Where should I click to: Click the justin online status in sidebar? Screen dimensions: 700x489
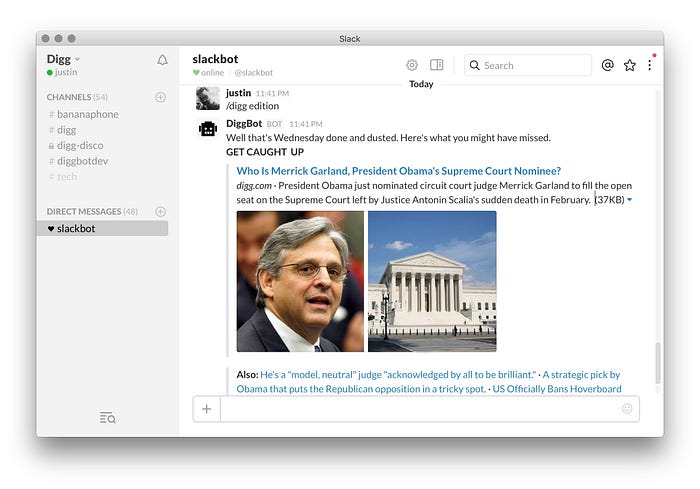coord(62,72)
